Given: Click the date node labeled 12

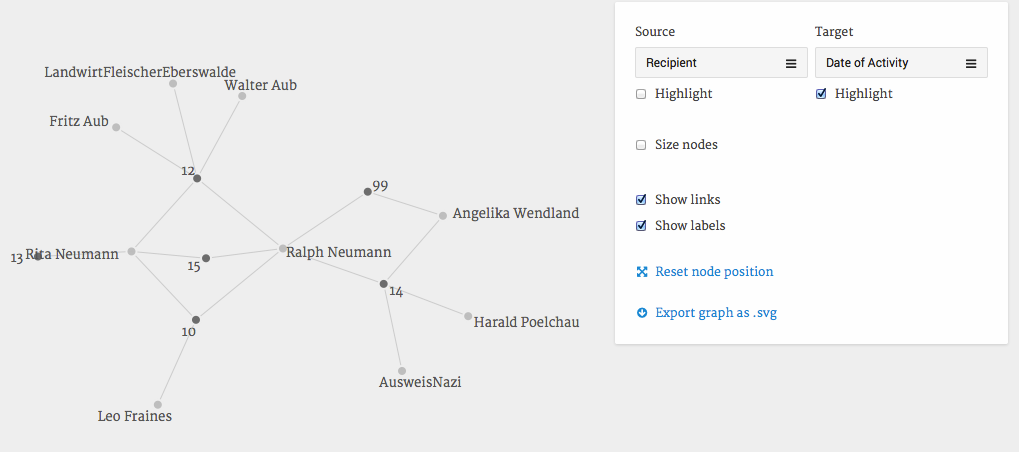Looking at the screenshot, I should point(197,178).
